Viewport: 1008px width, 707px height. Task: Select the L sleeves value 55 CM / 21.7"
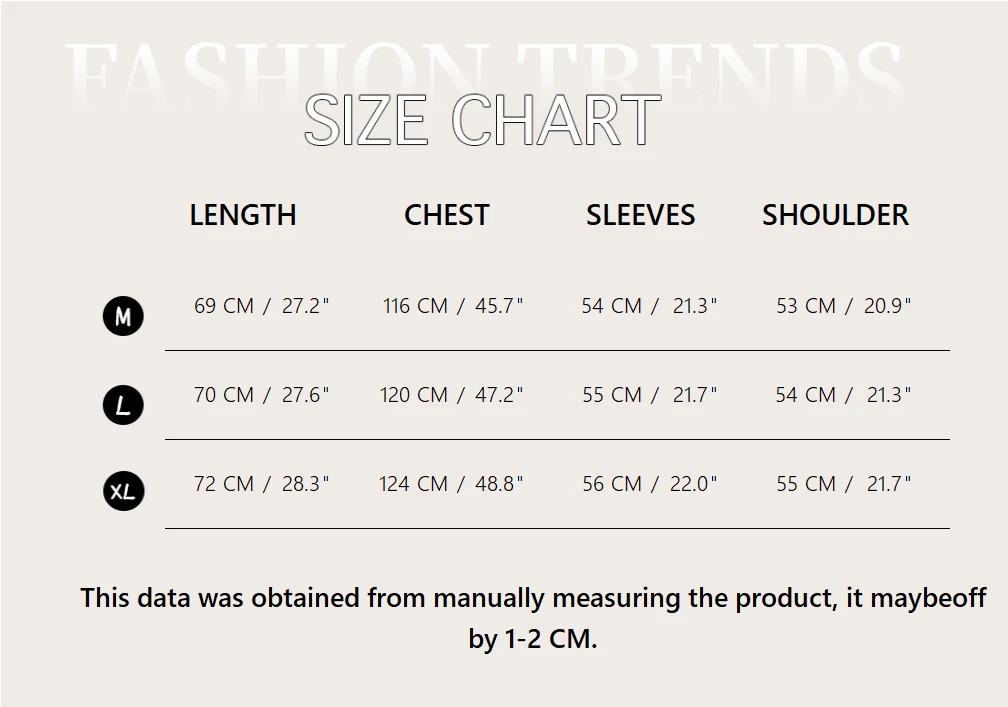(650, 395)
